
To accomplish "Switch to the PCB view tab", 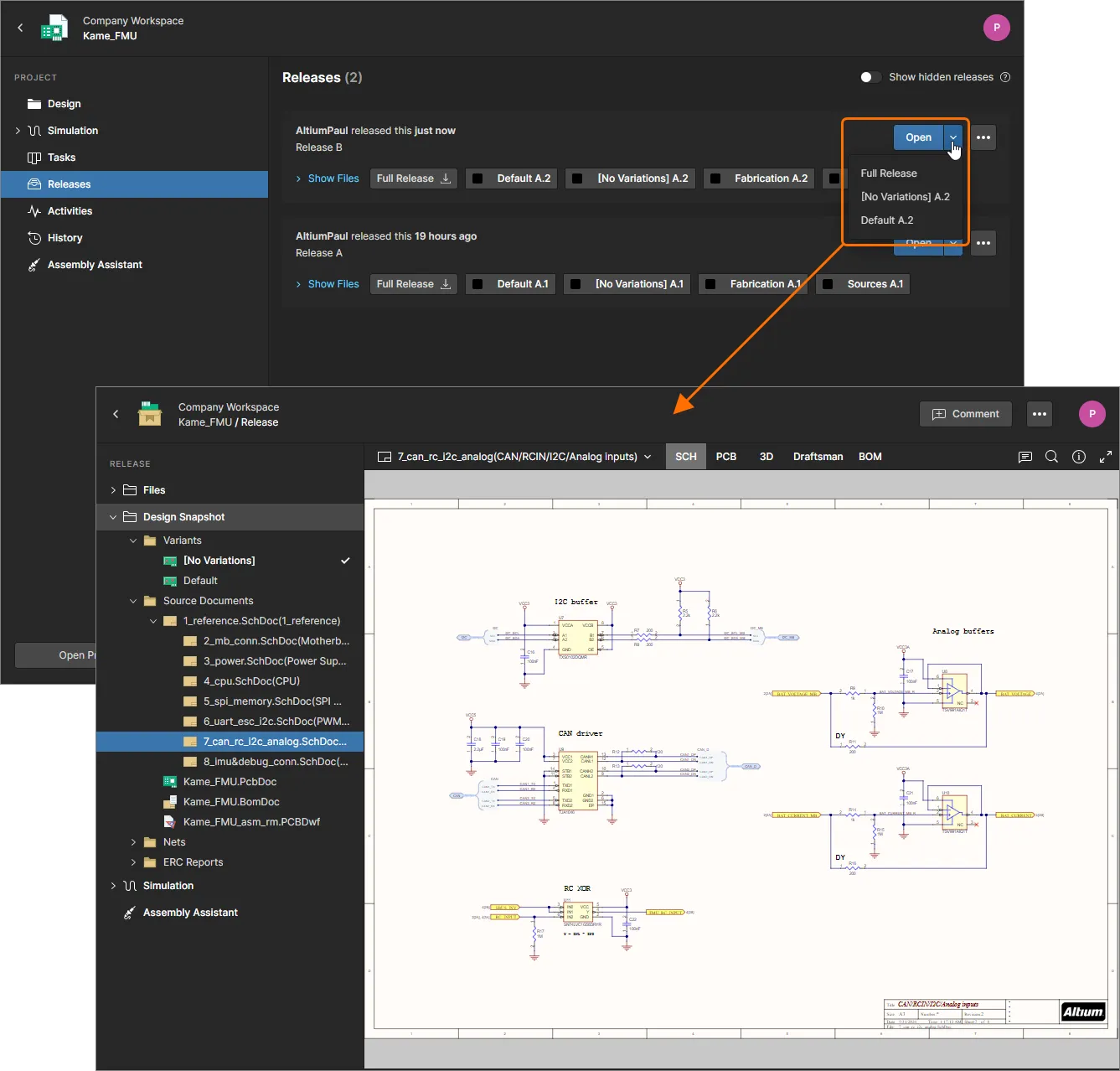I will click(725, 457).
